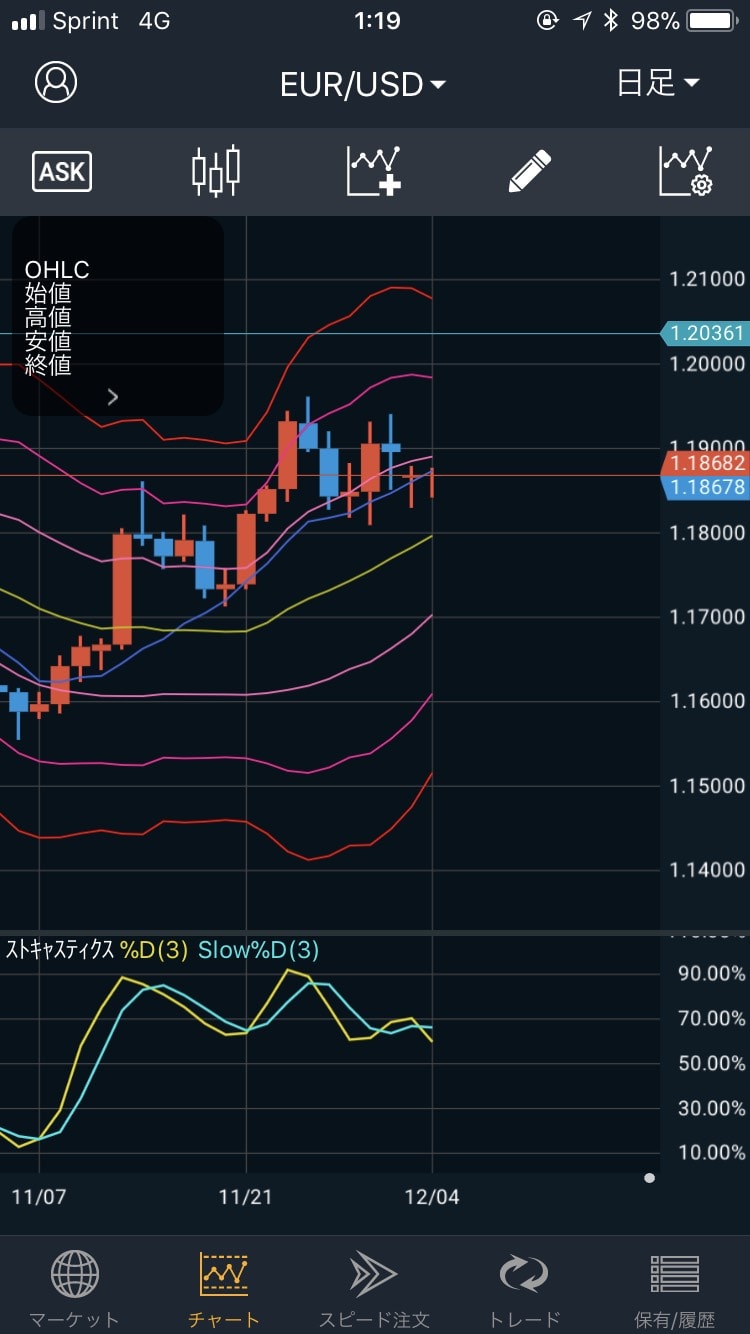Click the 12/04 date axis label
This screenshot has width=750, height=1334.
coord(432,1197)
